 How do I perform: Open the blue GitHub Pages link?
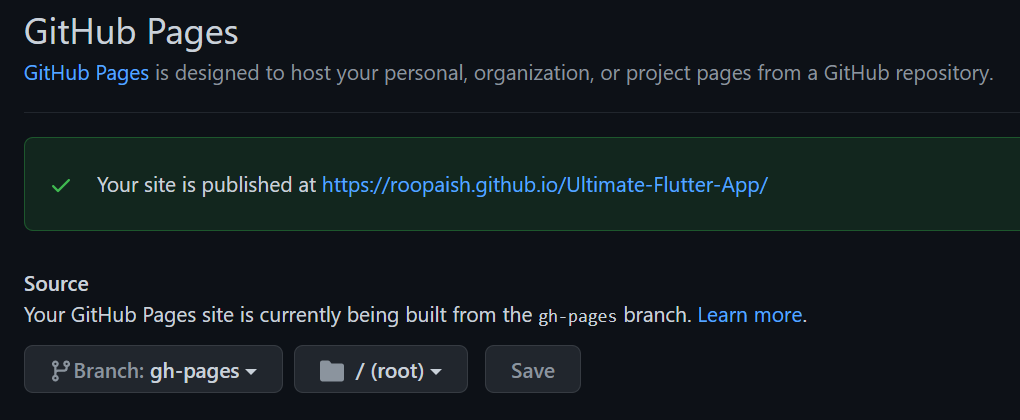pos(86,73)
